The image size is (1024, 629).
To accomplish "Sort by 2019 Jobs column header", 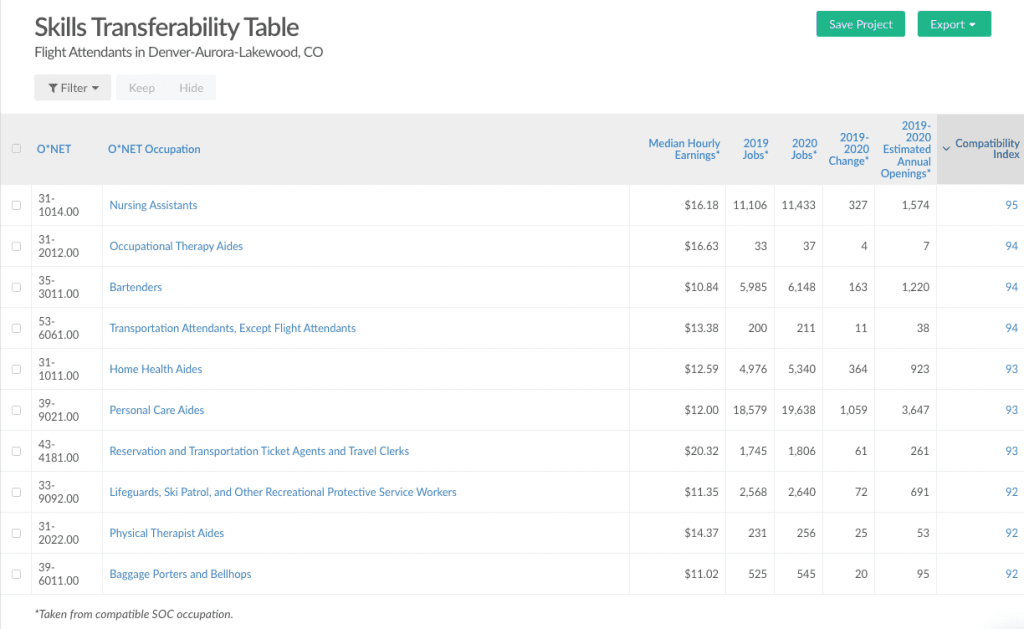I will (755, 149).
